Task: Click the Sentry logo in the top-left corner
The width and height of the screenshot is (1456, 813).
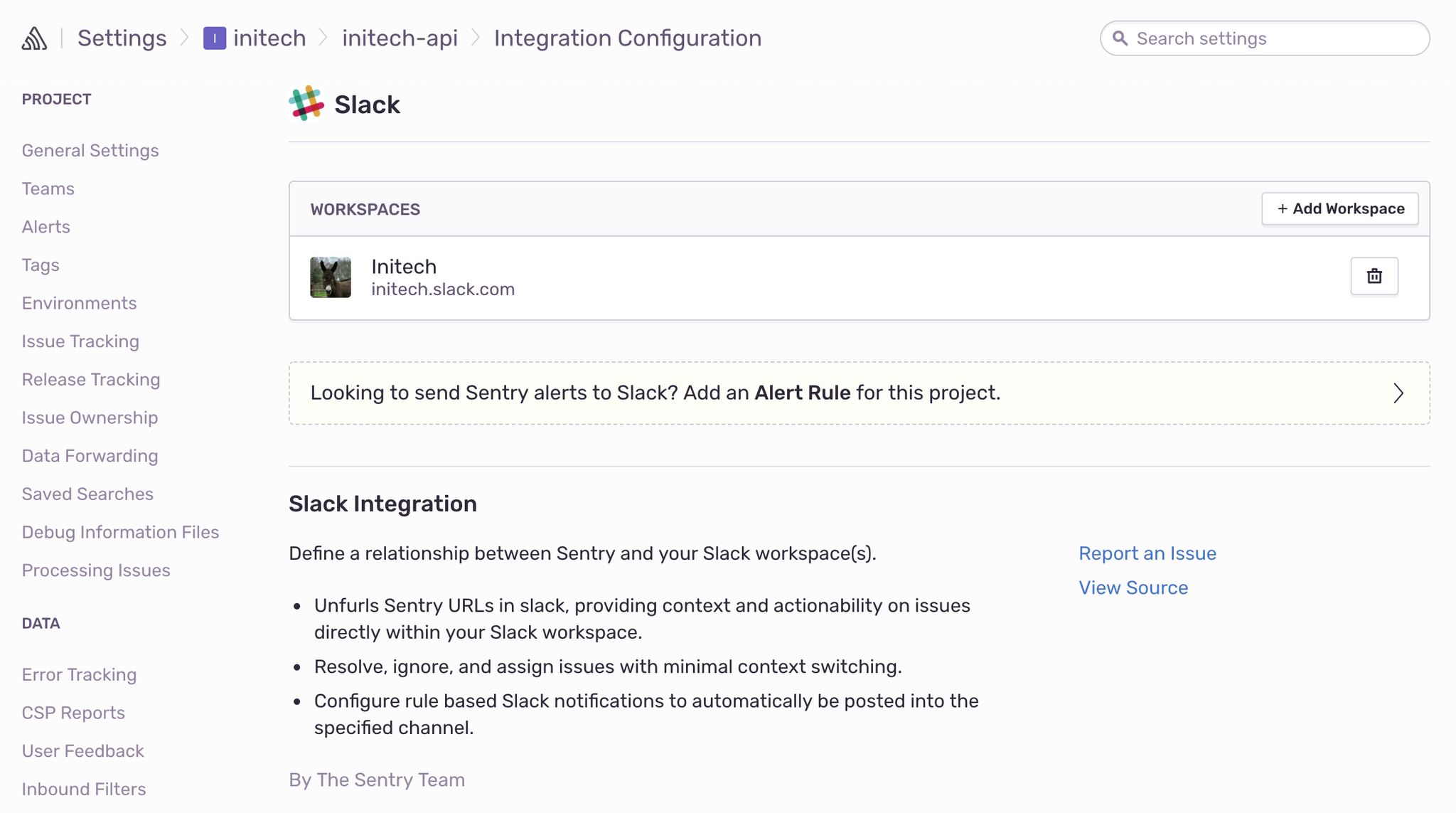Action: click(x=33, y=37)
